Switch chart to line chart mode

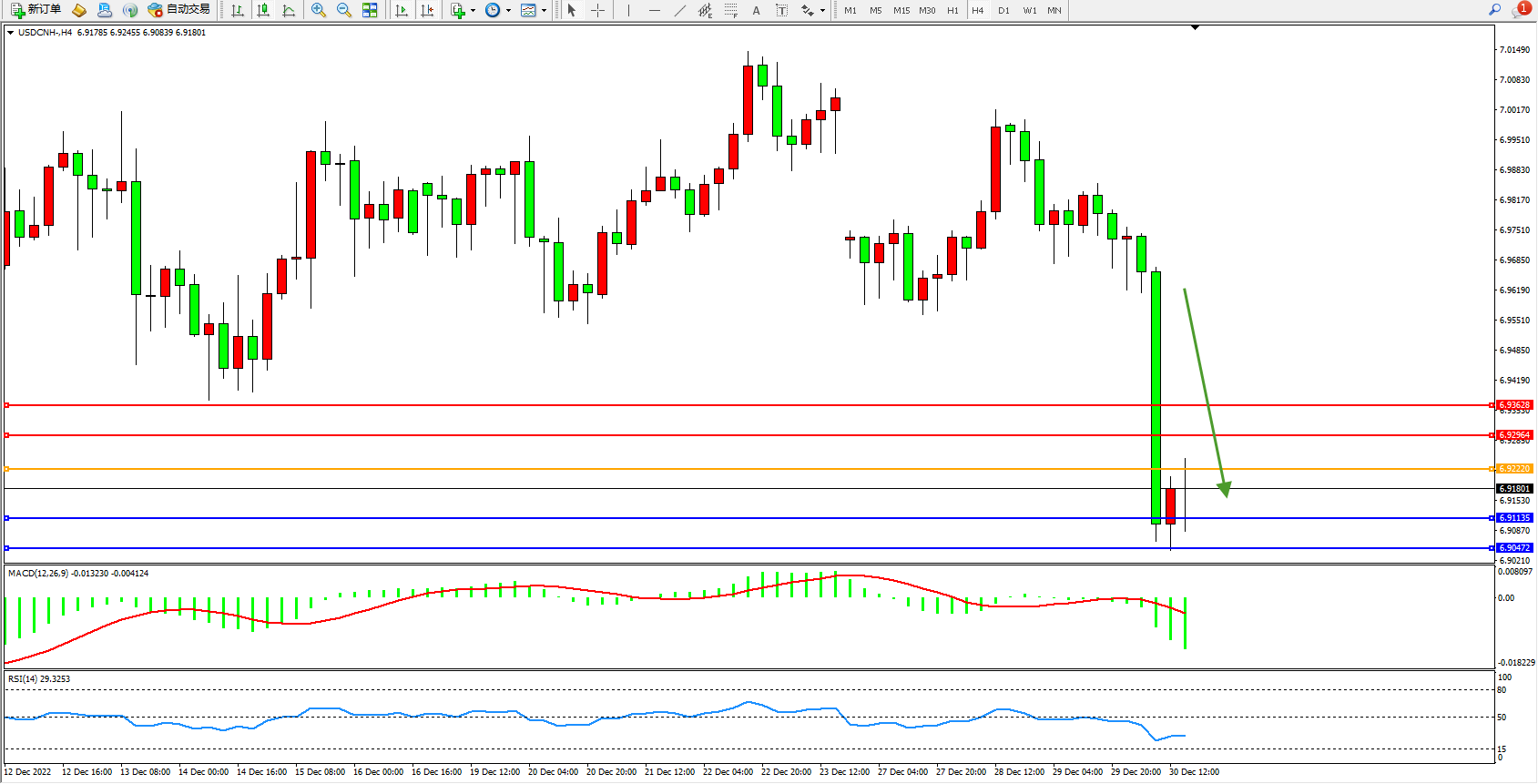coord(289,10)
